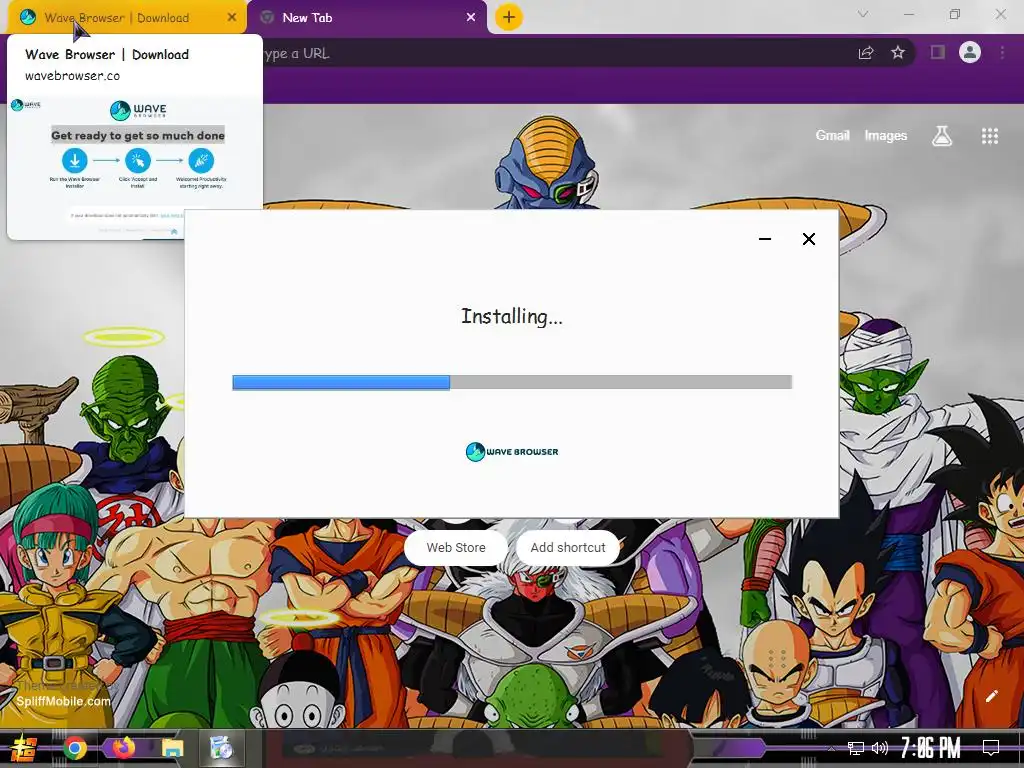This screenshot has width=1024, height=768.
Task: Open the Google apps grid
Action: [990, 136]
